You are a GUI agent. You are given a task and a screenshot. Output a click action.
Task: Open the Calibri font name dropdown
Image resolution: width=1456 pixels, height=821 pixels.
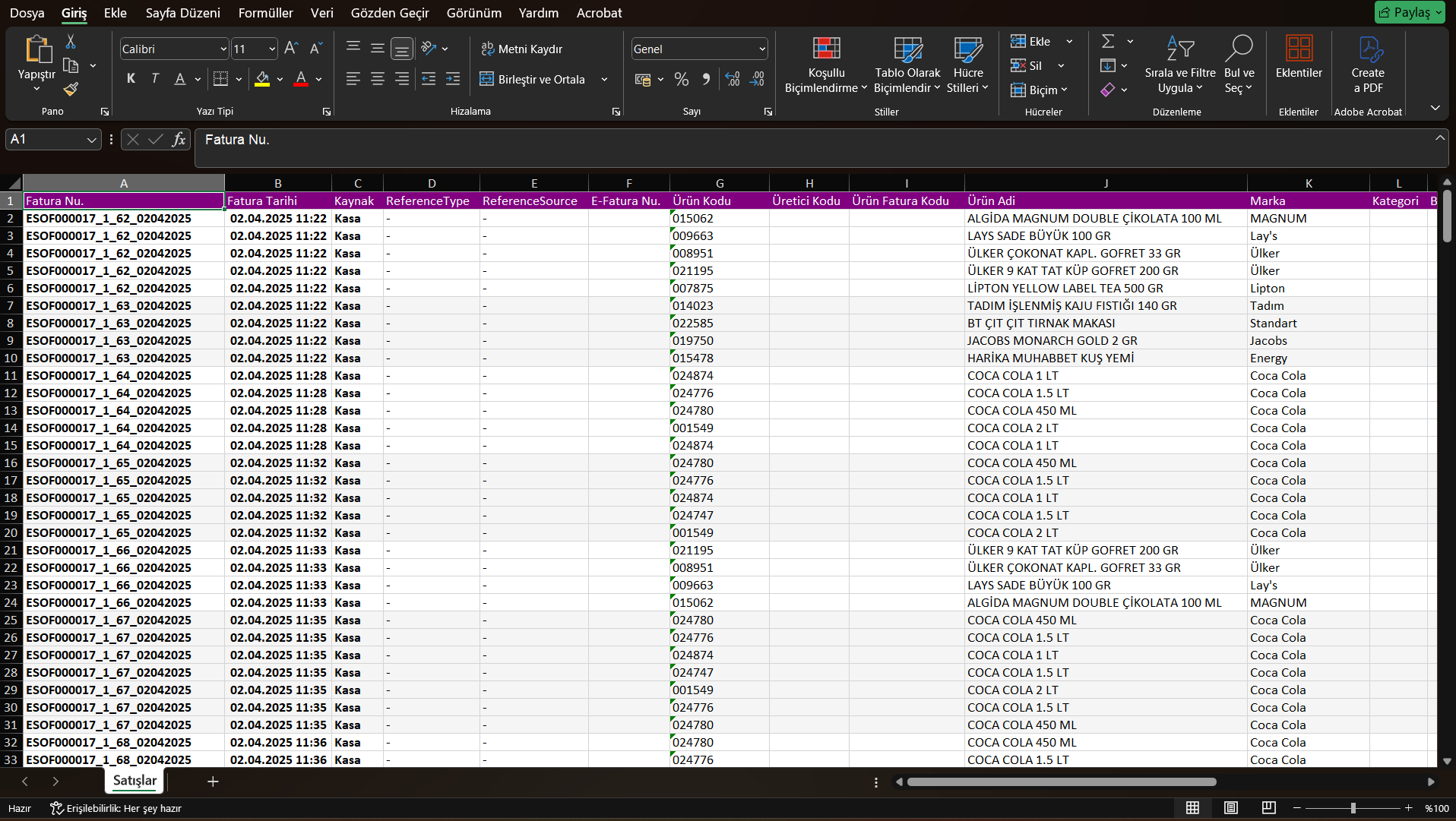[x=223, y=49]
